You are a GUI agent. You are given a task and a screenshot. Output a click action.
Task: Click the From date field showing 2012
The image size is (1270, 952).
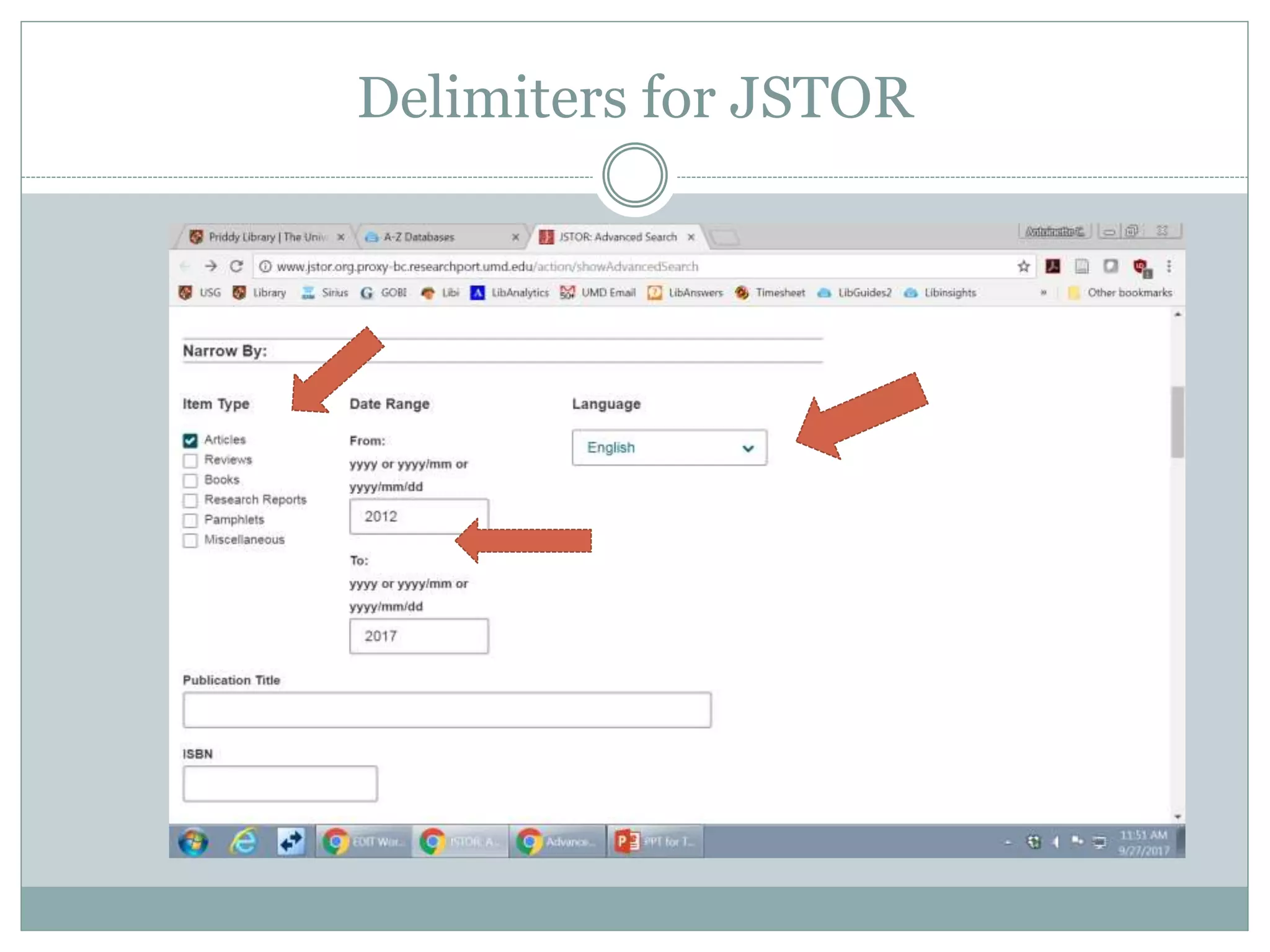pos(419,516)
